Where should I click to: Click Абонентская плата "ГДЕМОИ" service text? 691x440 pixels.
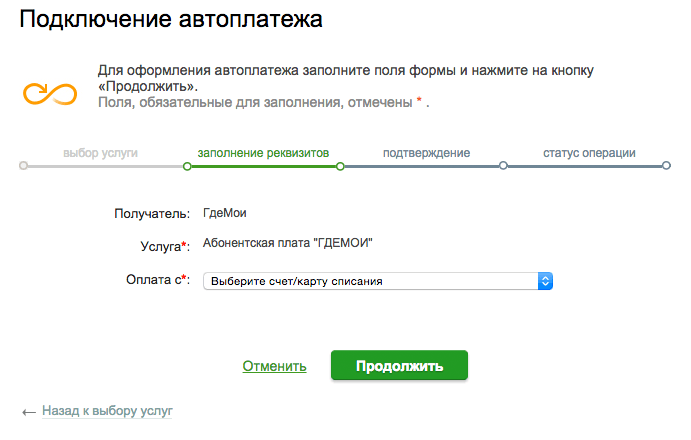pyautogui.click(x=287, y=243)
